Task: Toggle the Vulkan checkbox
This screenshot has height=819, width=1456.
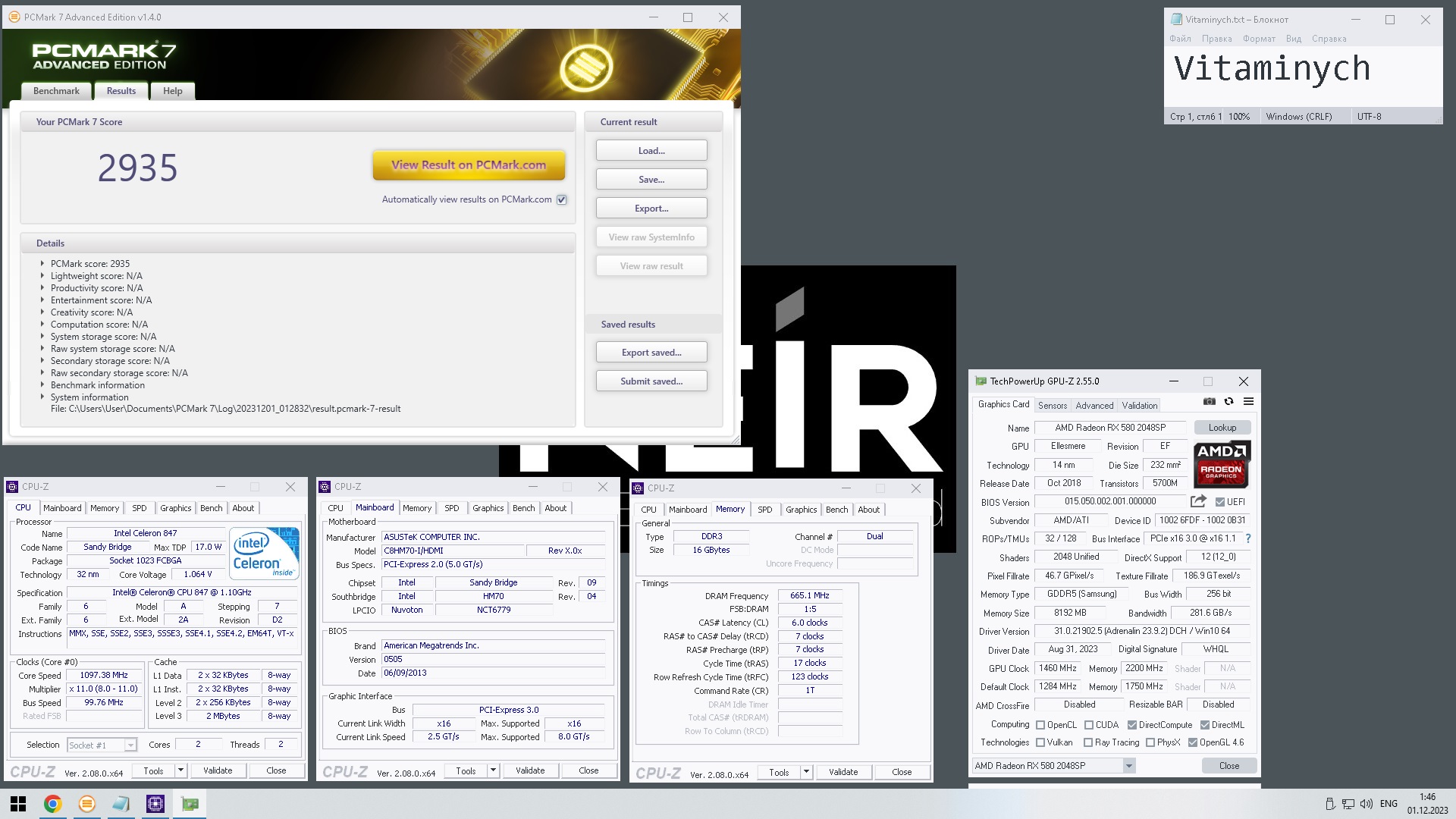Action: 1040,742
